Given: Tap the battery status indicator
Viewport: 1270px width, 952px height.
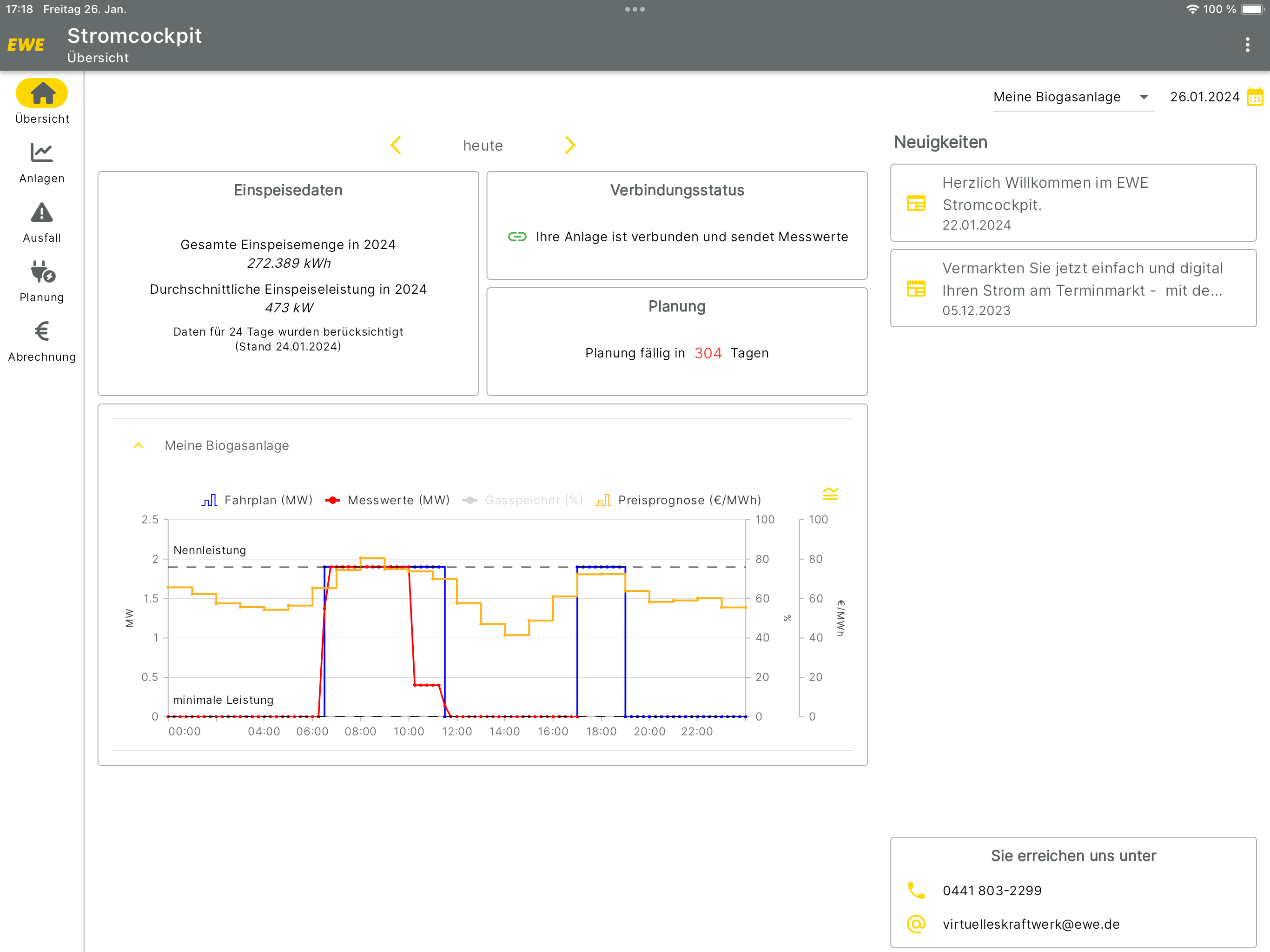Looking at the screenshot, I should tap(1253, 9).
